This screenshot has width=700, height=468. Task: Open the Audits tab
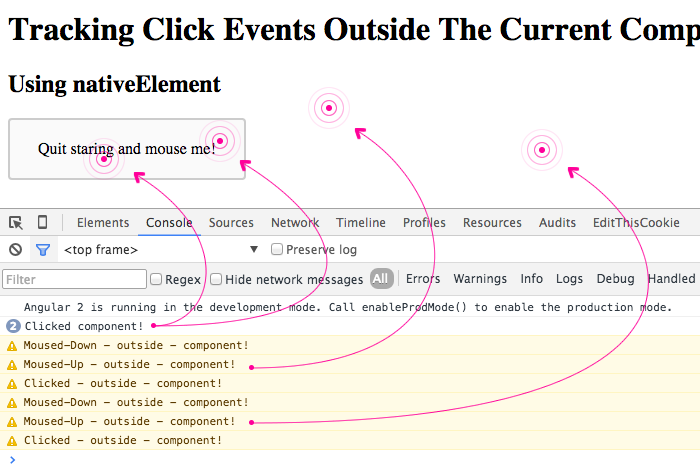point(557,222)
